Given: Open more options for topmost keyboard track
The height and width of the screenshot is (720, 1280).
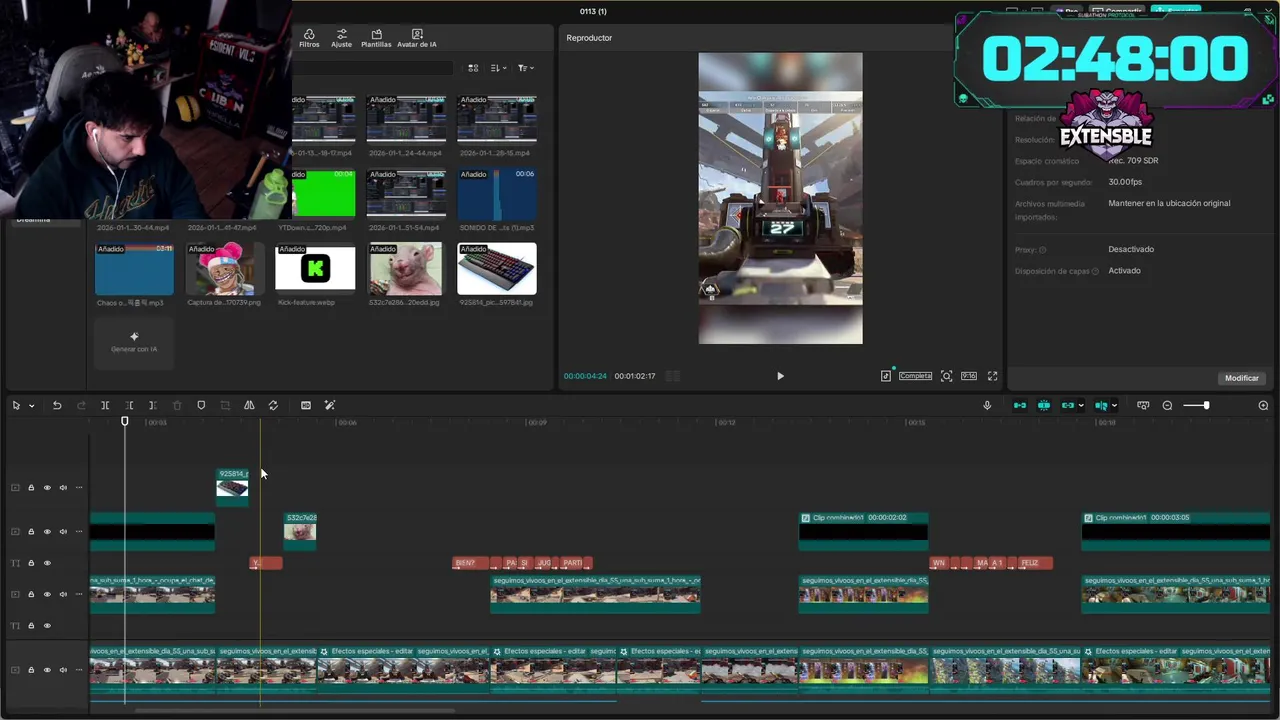Looking at the screenshot, I should click(79, 488).
